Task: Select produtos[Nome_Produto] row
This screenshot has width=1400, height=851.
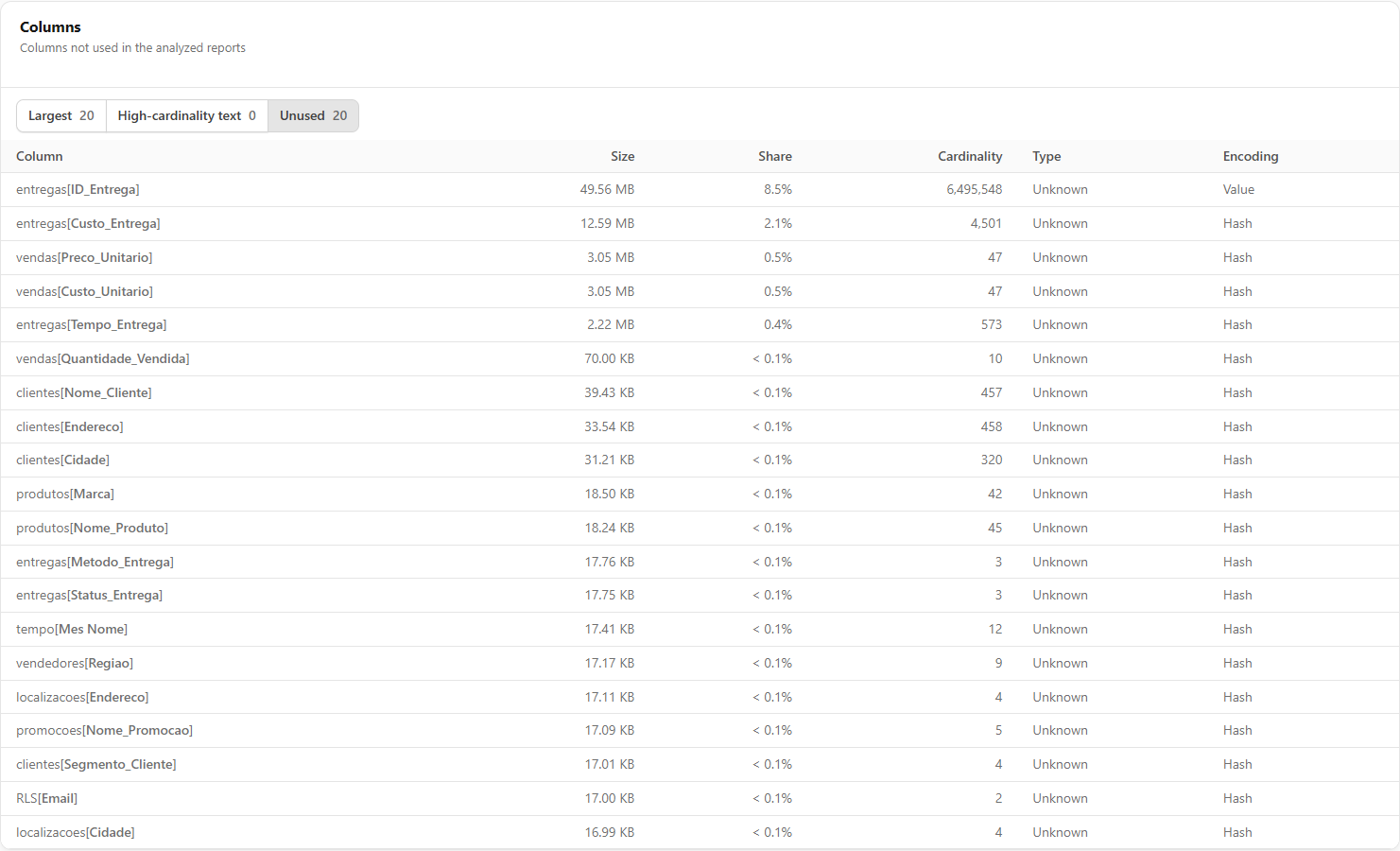Action: coord(700,528)
